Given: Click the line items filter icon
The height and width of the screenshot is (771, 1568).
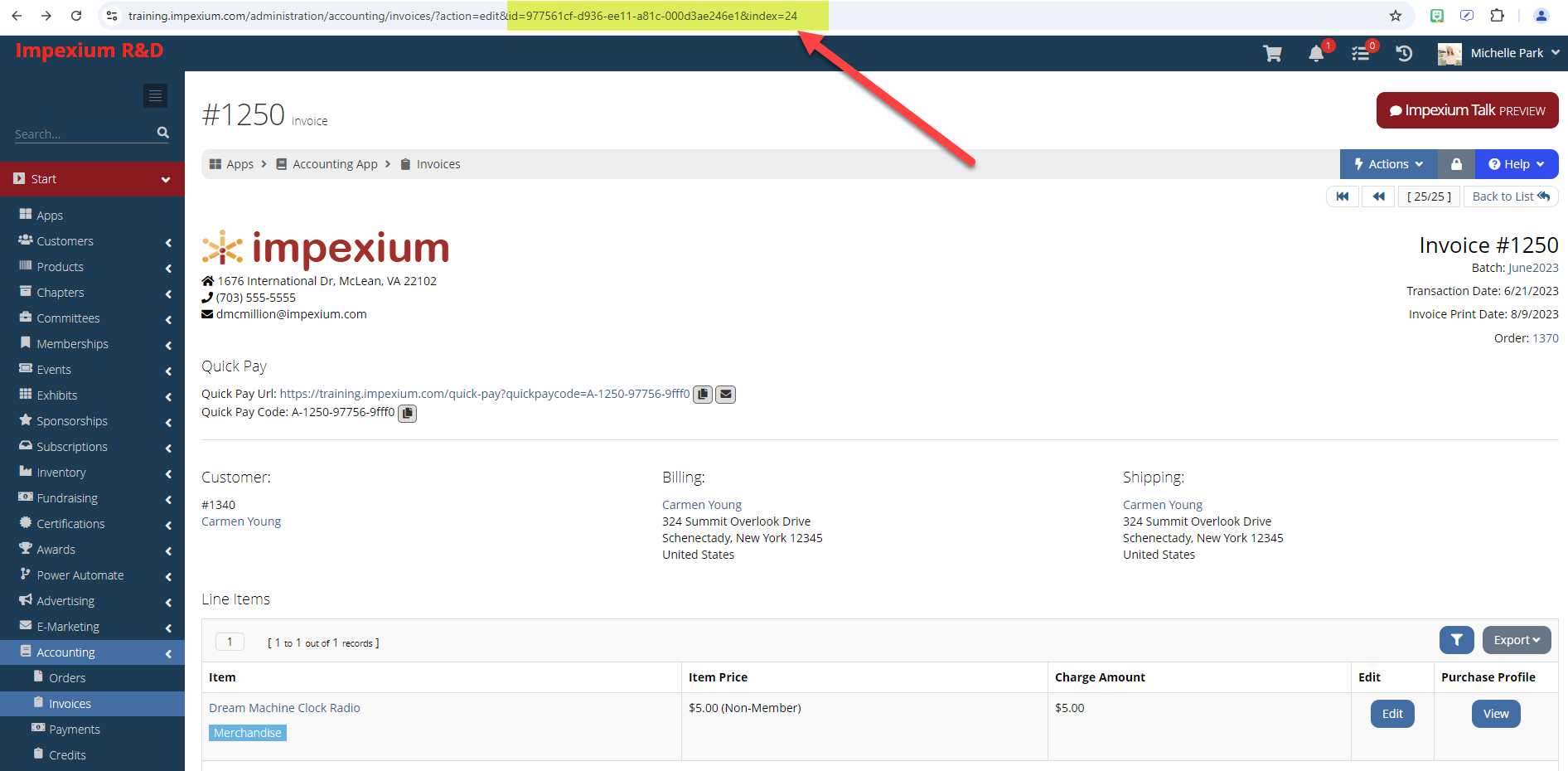Looking at the screenshot, I should [1457, 640].
